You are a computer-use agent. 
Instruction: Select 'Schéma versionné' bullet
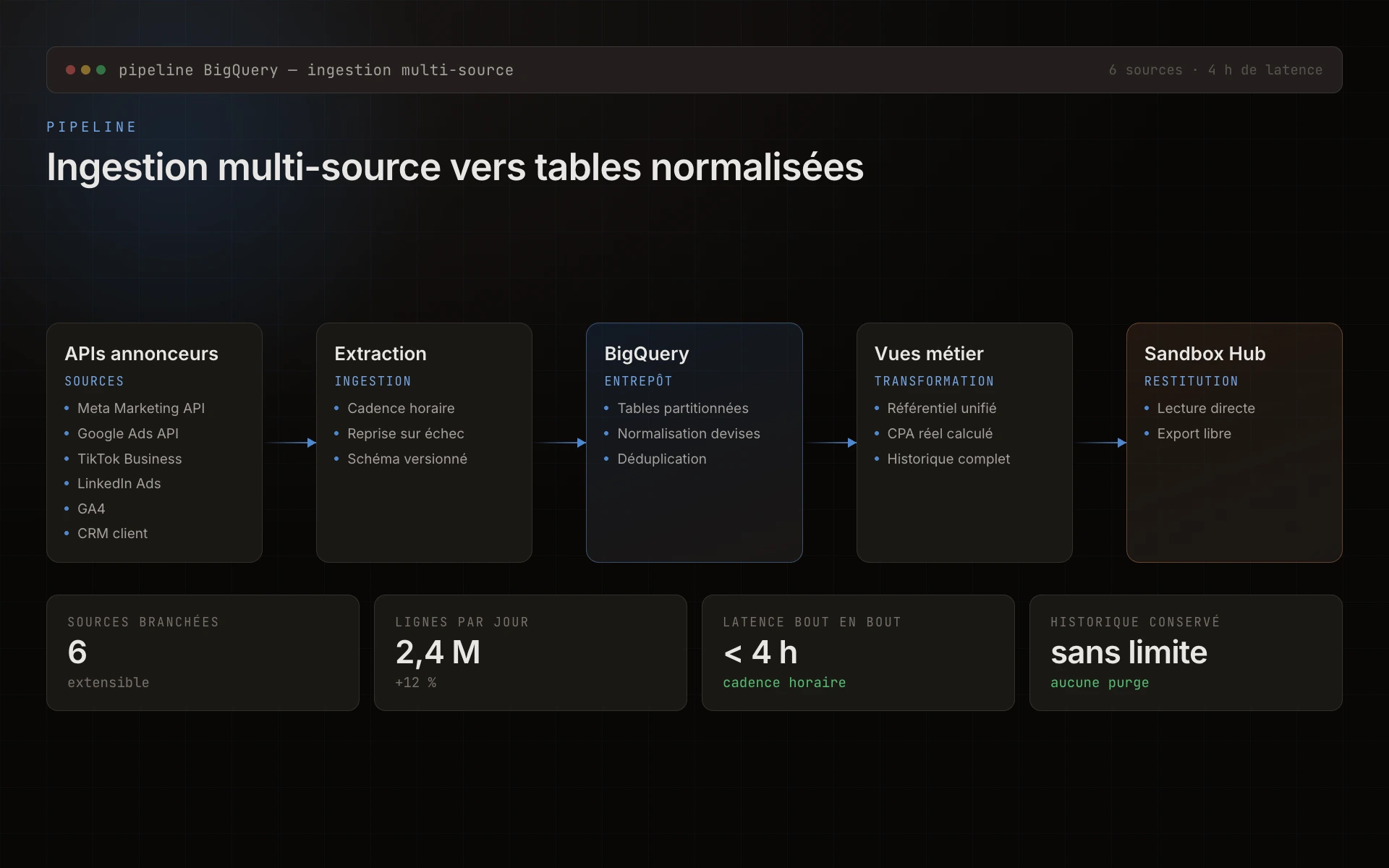(407, 459)
